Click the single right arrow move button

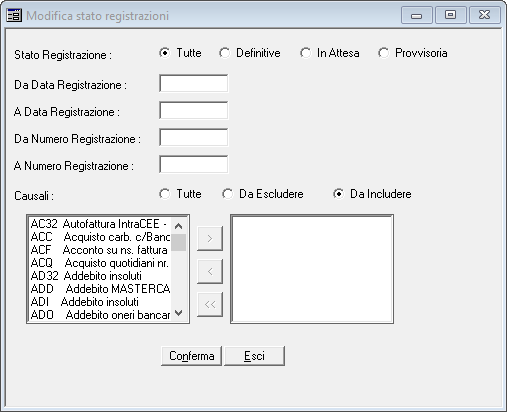[210, 238]
